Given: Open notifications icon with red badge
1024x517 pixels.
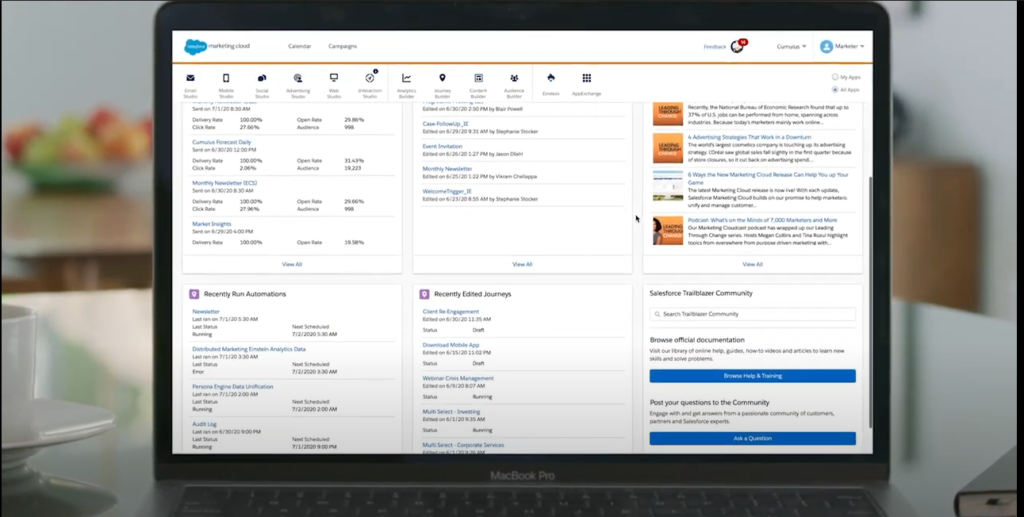Looking at the screenshot, I should point(738,46).
